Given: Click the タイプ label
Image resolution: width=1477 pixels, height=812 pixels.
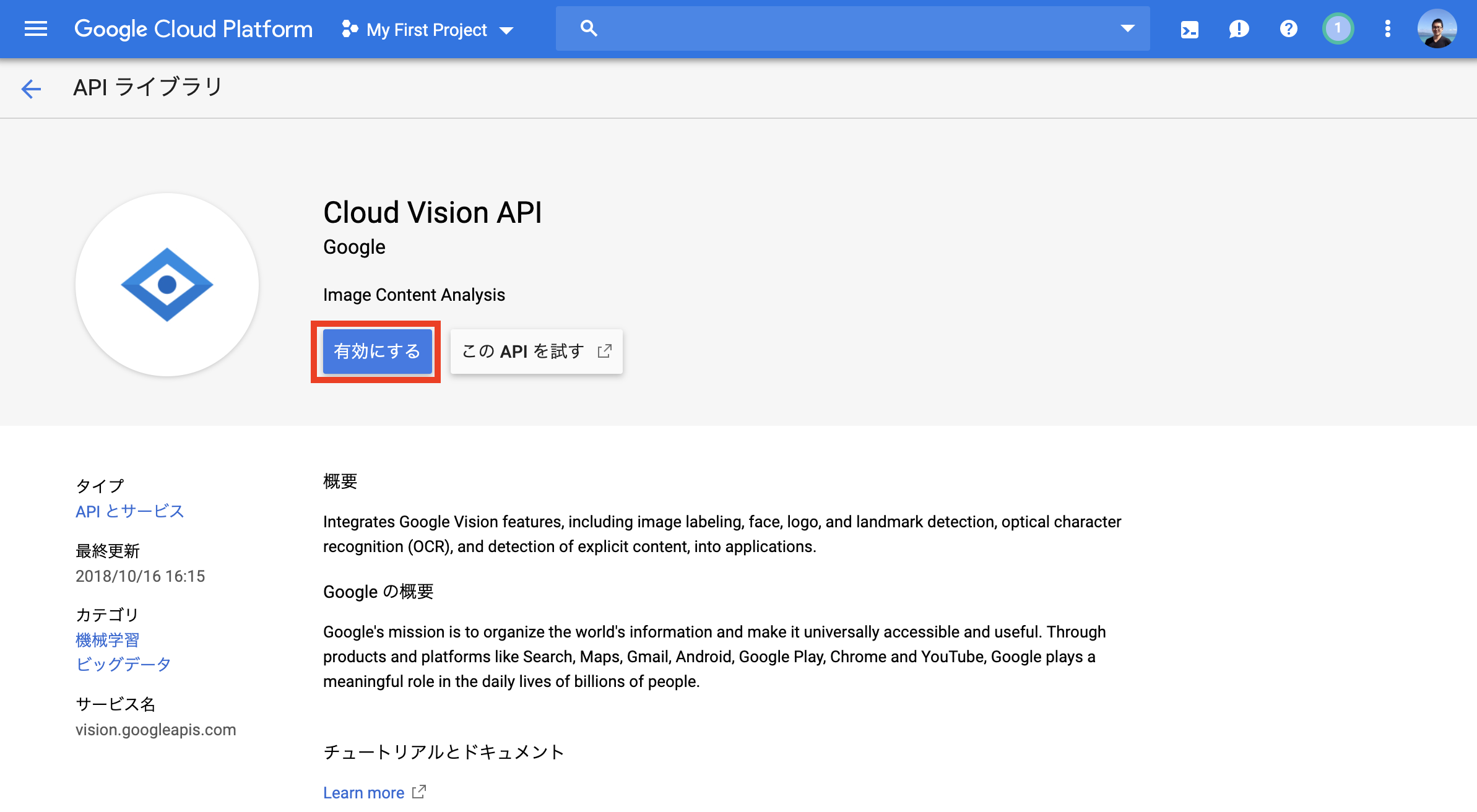Looking at the screenshot, I should click(x=100, y=486).
